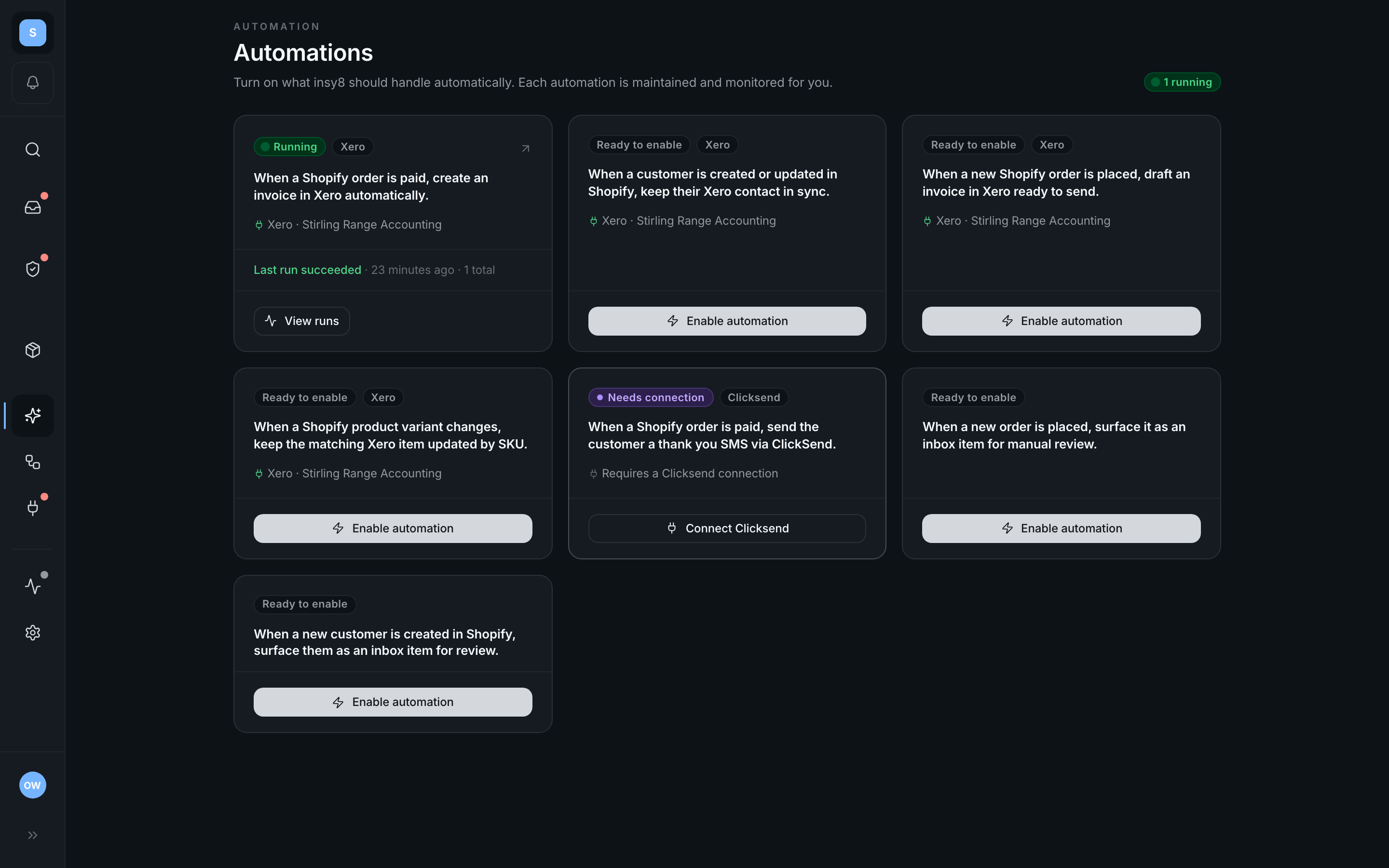Click title 'When a Shopify order is paid, send the customer'
Viewport: 1389px width, 868px height.
(712, 435)
